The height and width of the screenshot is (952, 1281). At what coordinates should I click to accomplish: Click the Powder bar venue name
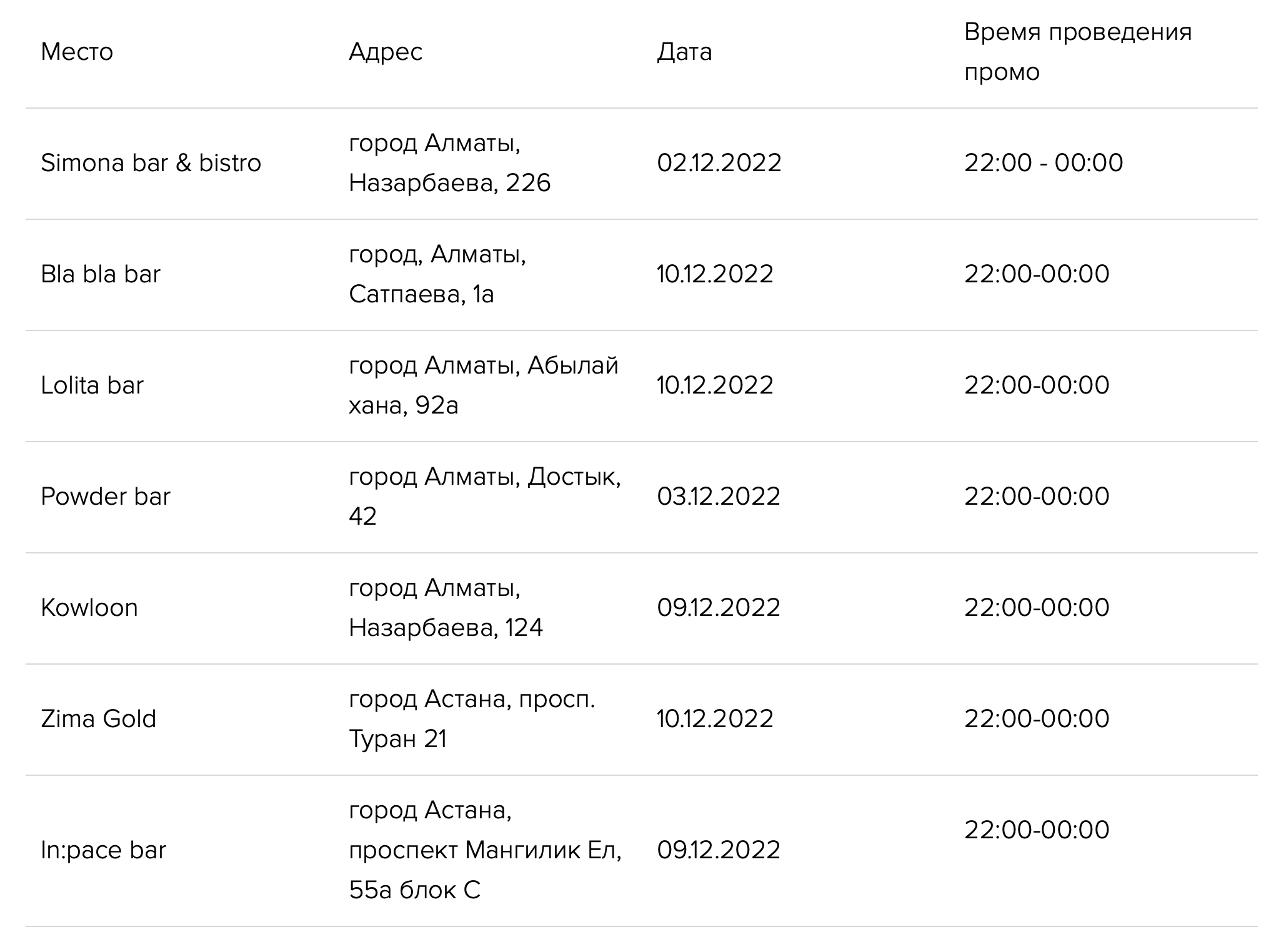(106, 497)
